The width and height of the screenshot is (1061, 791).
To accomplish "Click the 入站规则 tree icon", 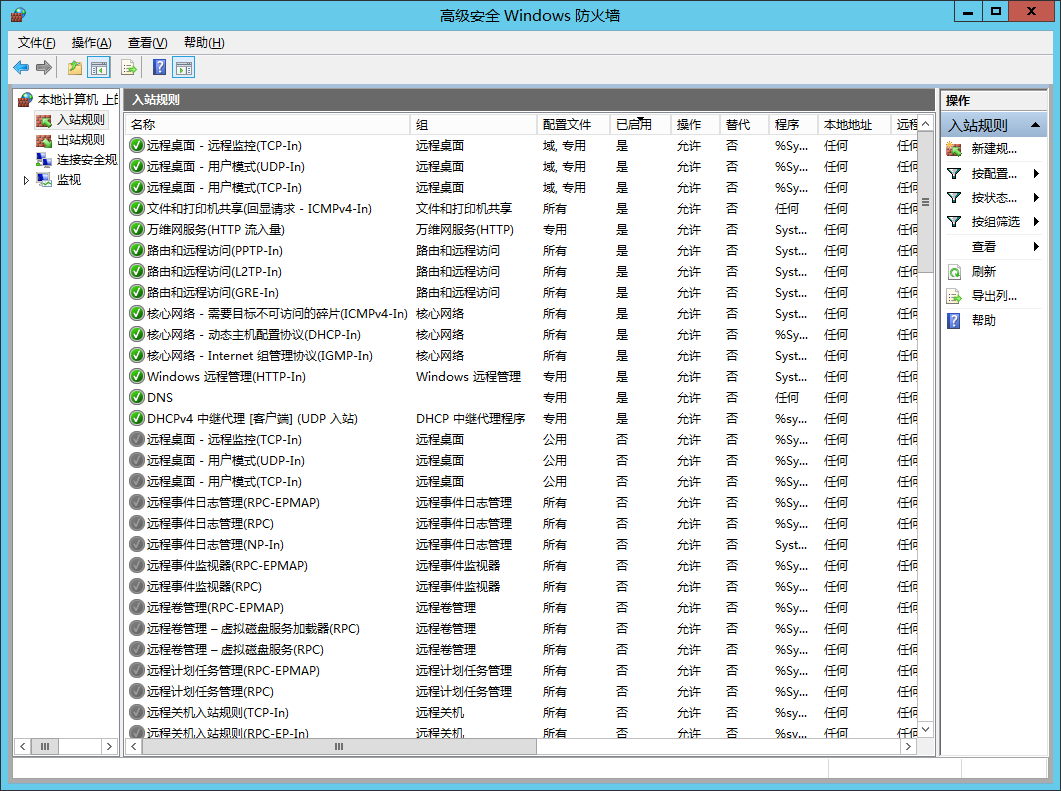I will pyautogui.click(x=44, y=120).
